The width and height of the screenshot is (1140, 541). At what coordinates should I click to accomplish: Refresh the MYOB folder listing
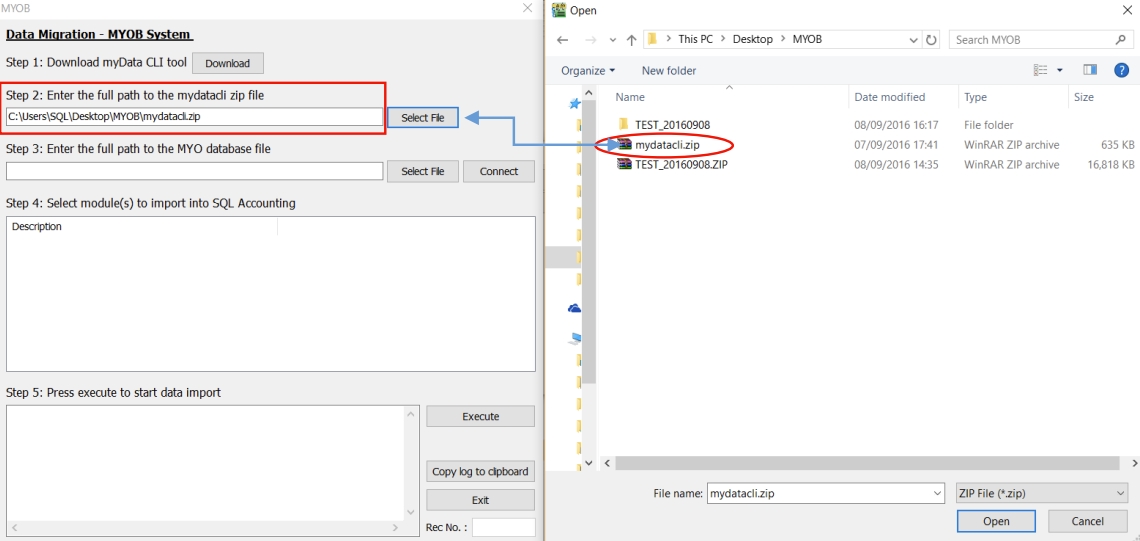pos(932,40)
